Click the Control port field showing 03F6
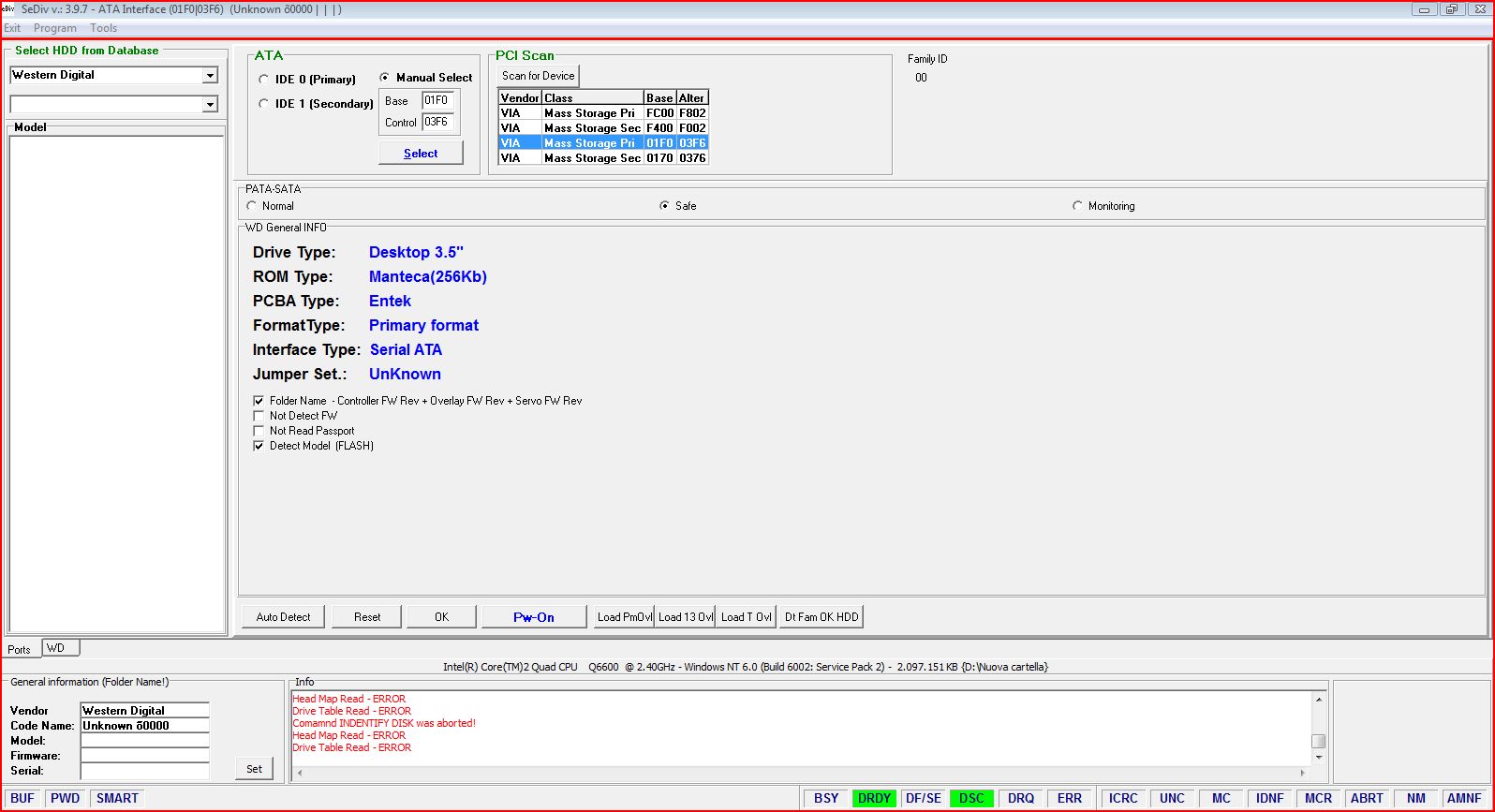This screenshot has height=812, width=1495. coord(437,122)
